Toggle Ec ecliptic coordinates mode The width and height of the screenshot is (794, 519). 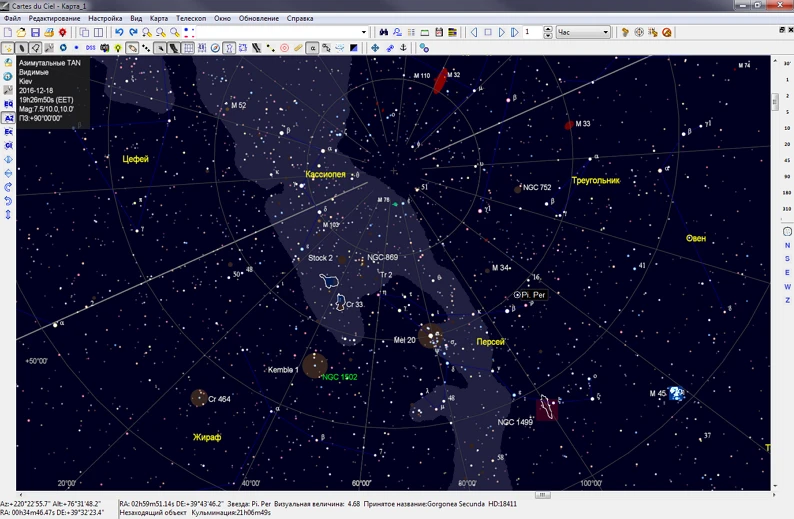click(8, 132)
